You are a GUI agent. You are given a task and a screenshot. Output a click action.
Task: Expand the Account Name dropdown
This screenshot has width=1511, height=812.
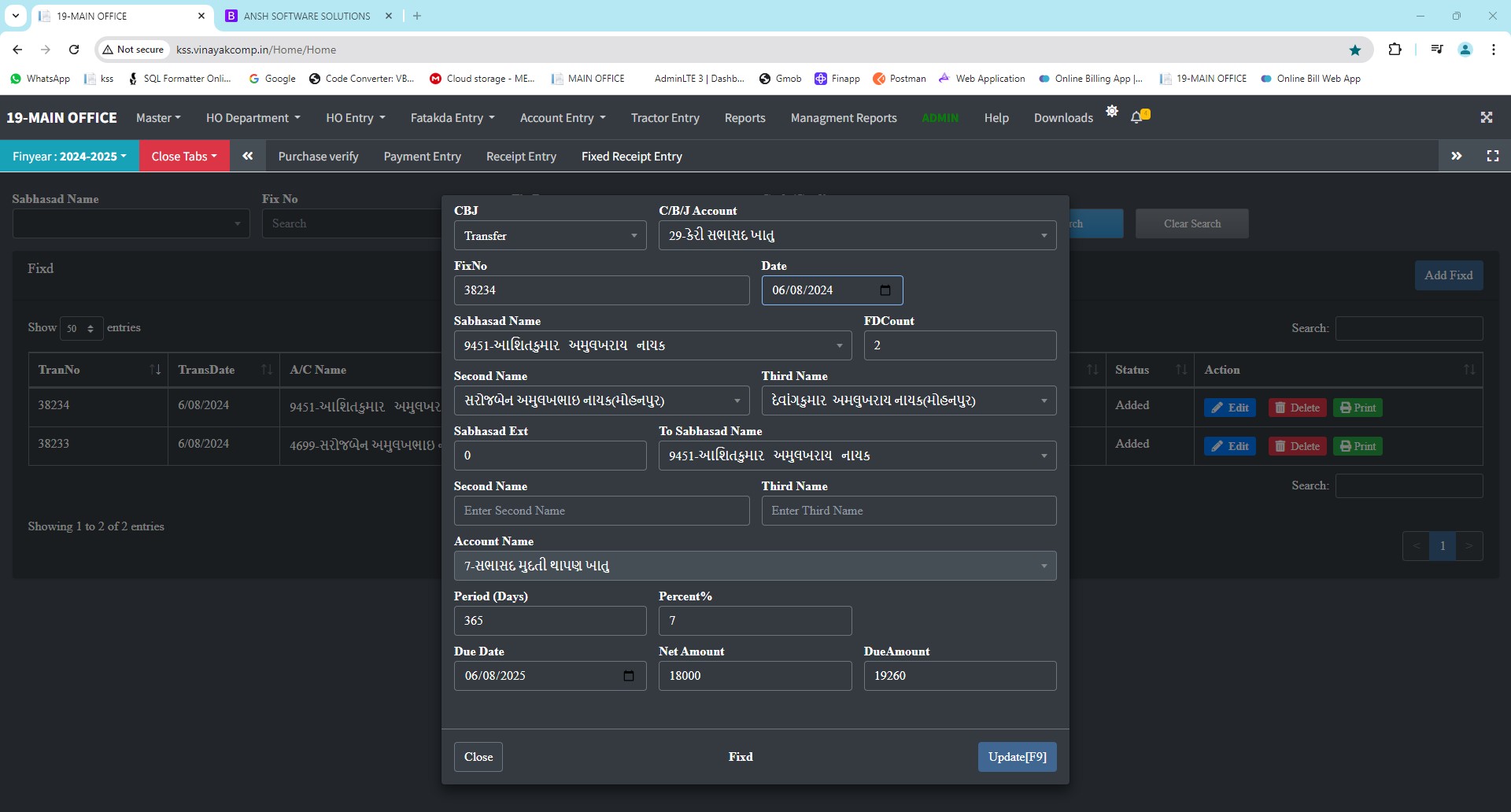click(x=755, y=566)
